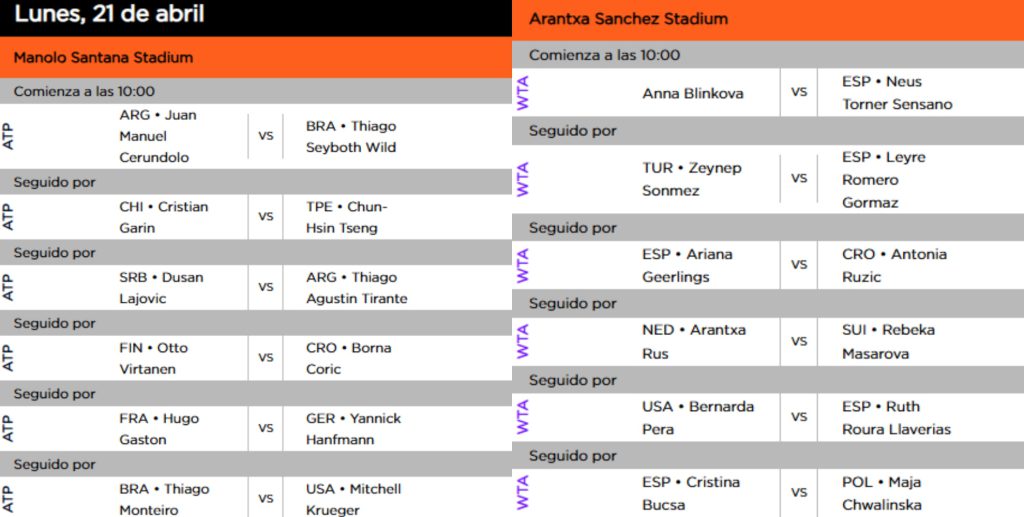Viewport: 1024px width, 517px height.
Task: Click WTA label beside Anna Blinkova match
Action: tap(522, 93)
